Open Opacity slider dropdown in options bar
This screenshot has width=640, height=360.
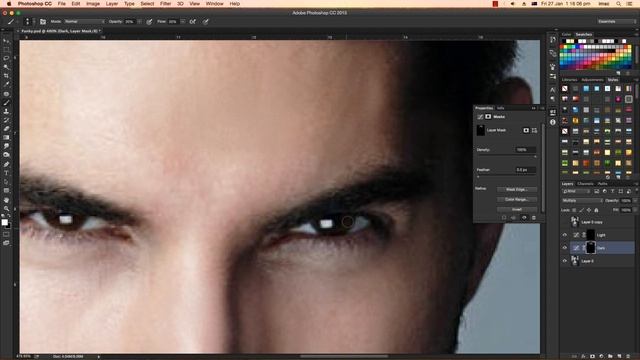pos(140,22)
